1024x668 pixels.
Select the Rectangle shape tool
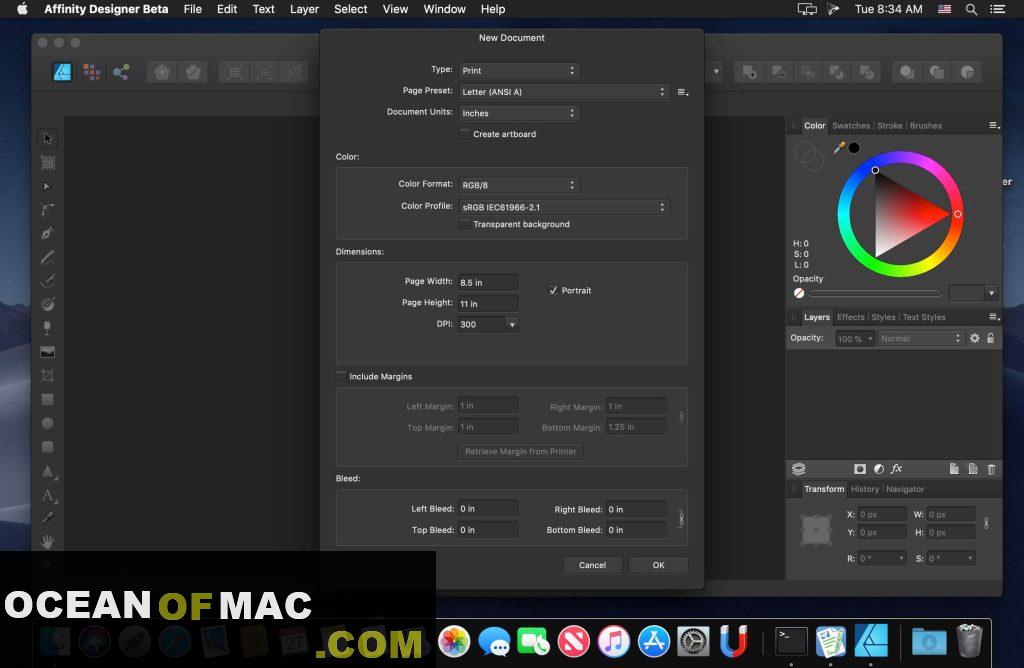pos(47,400)
